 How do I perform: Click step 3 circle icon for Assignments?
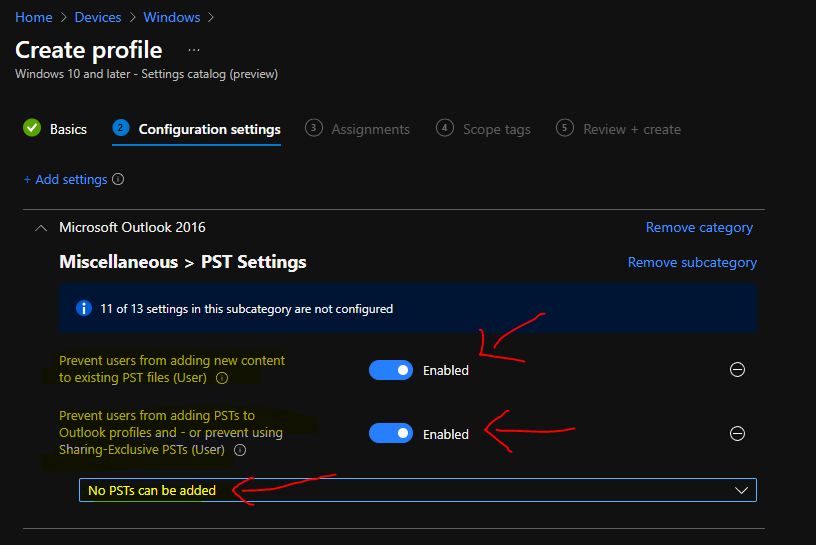point(314,128)
